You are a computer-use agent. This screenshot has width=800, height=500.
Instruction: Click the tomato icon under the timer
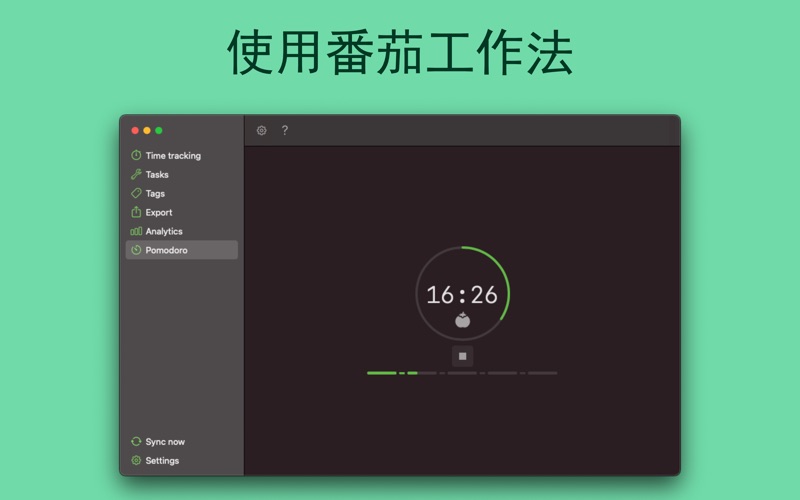point(462,320)
